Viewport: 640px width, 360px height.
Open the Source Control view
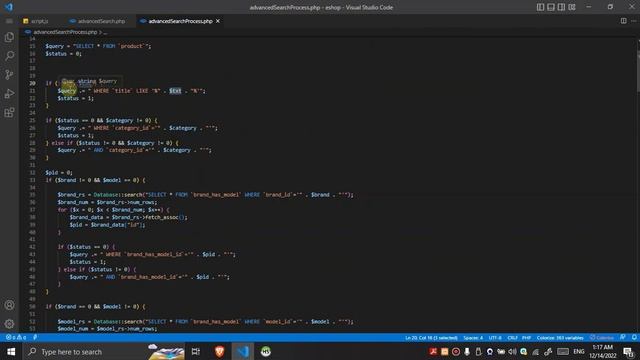tap(9, 74)
